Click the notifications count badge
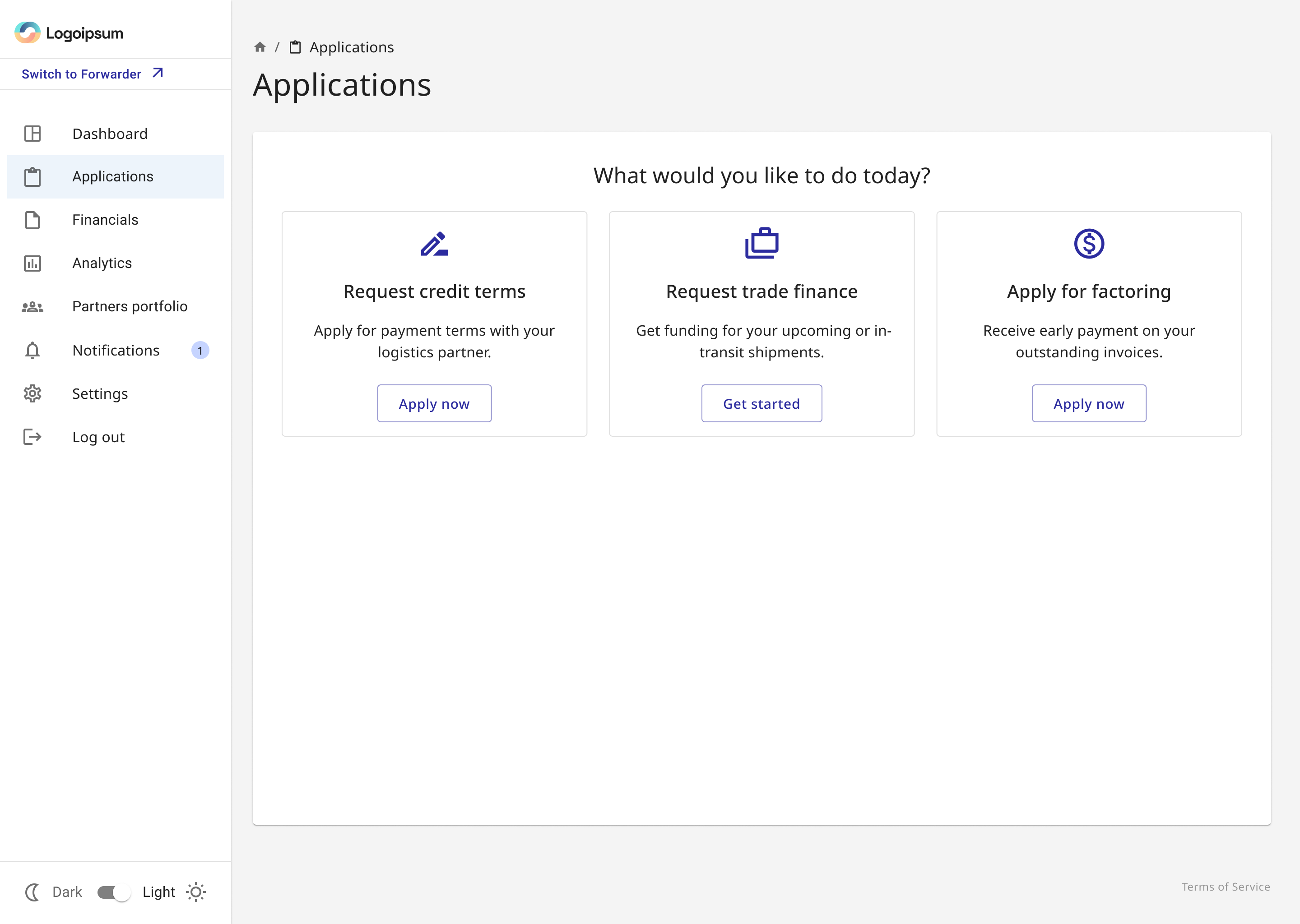 (200, 351)
